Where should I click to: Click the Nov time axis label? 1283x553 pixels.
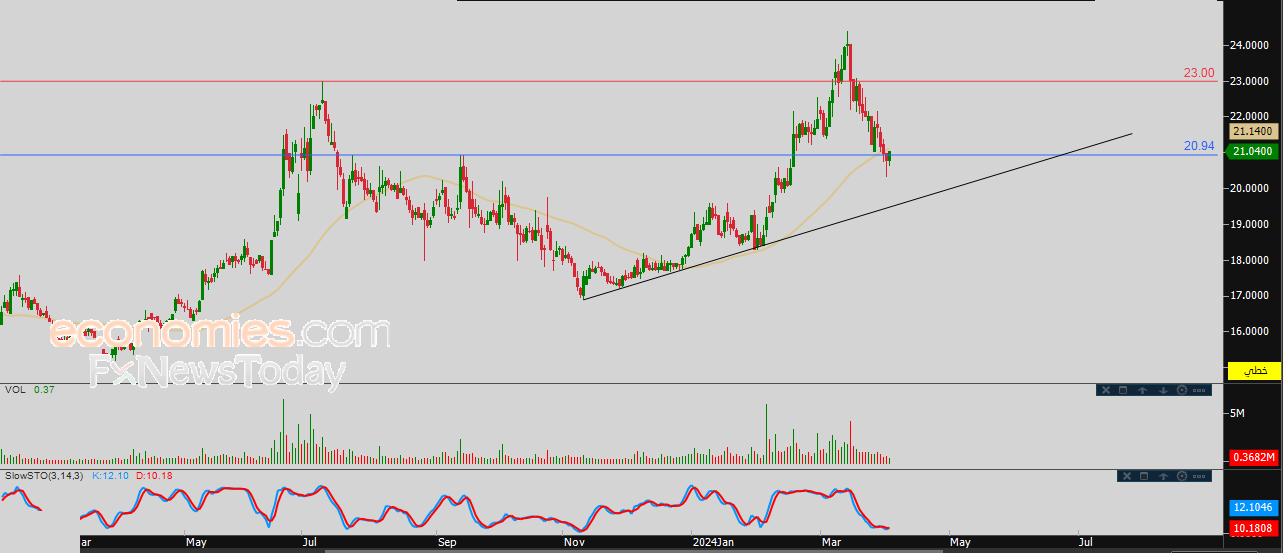click(x=575, y=543)
